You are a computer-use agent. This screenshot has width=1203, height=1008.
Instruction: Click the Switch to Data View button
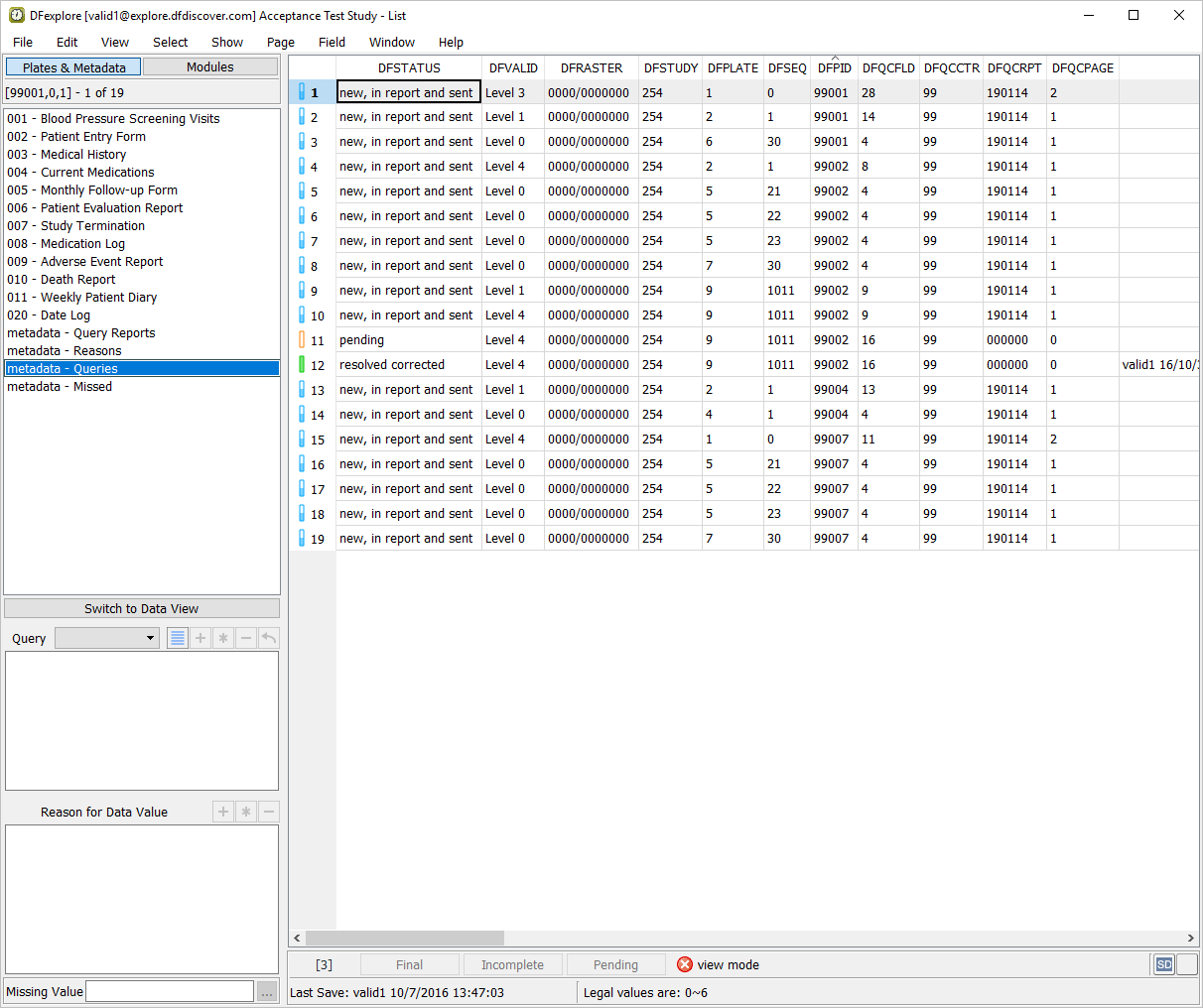point(141,608)
